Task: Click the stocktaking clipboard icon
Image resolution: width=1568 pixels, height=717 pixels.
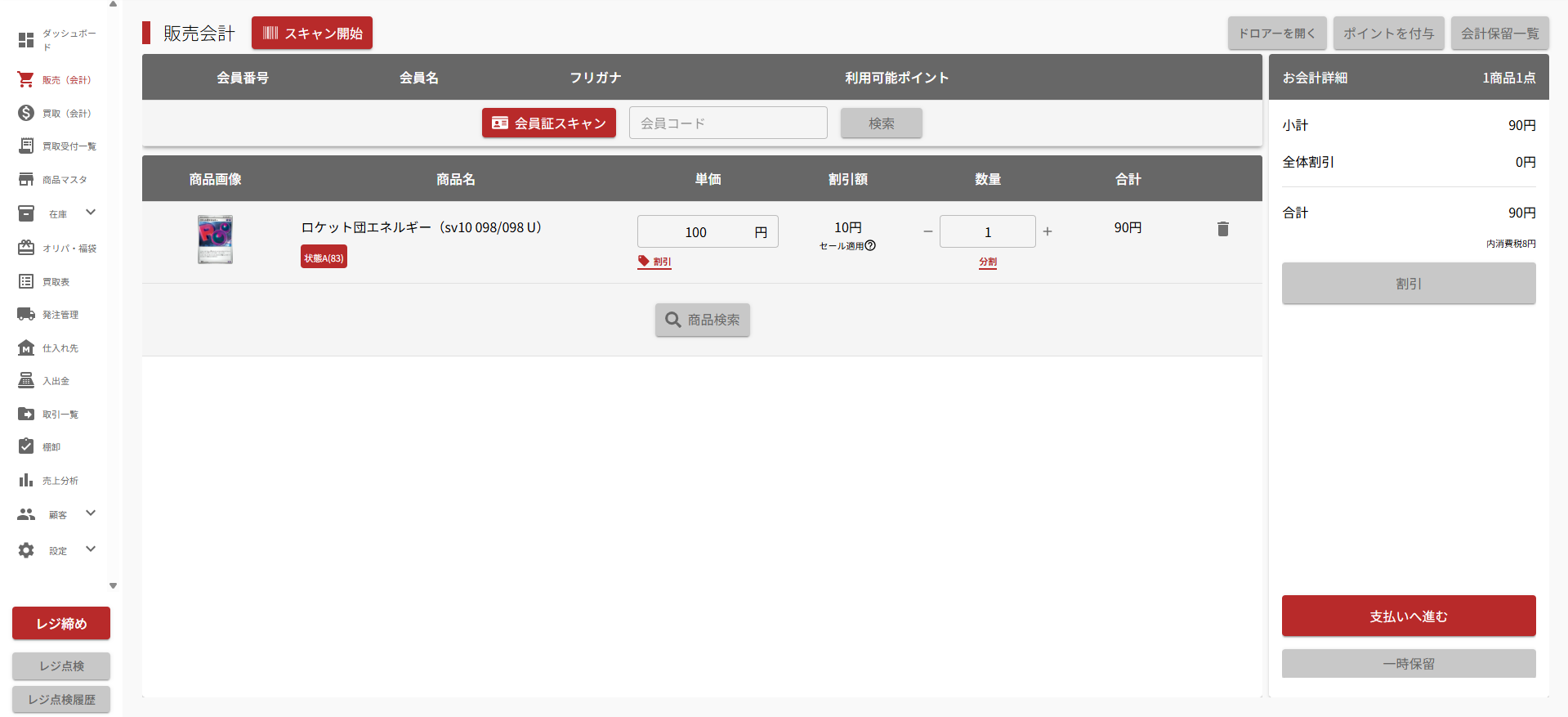Action: click(x=26, y=446)
